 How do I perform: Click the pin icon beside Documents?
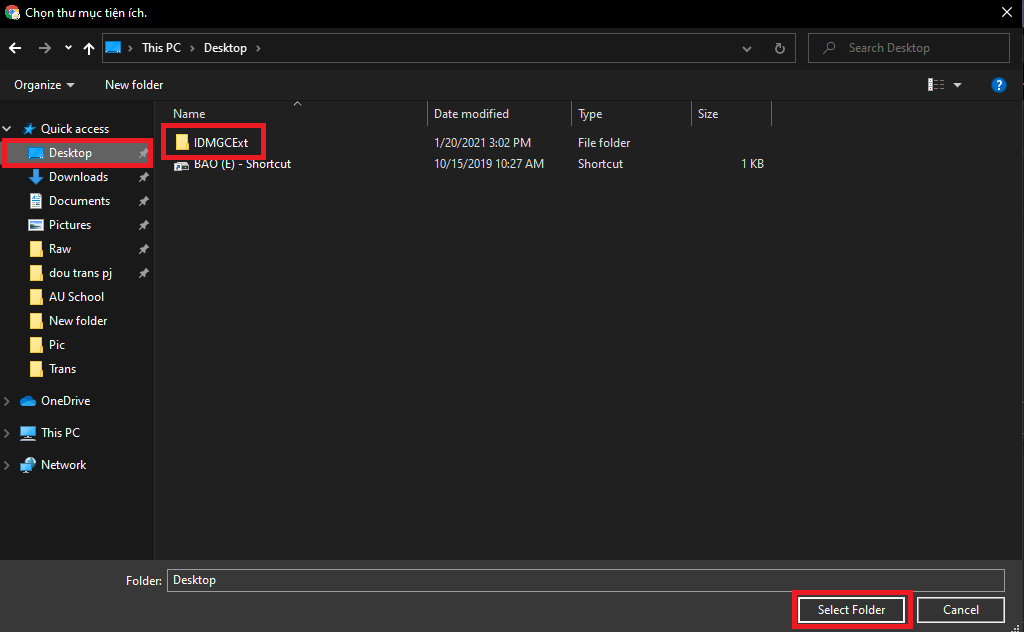(x=144, y=201)
